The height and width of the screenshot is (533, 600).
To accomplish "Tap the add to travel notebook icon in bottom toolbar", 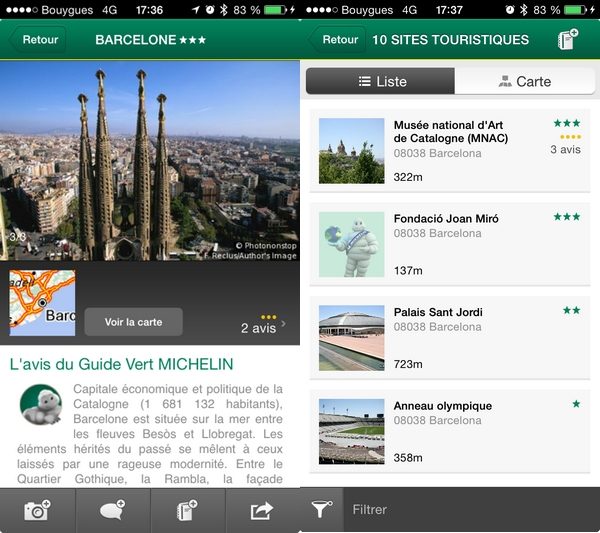I will (187, 510).
